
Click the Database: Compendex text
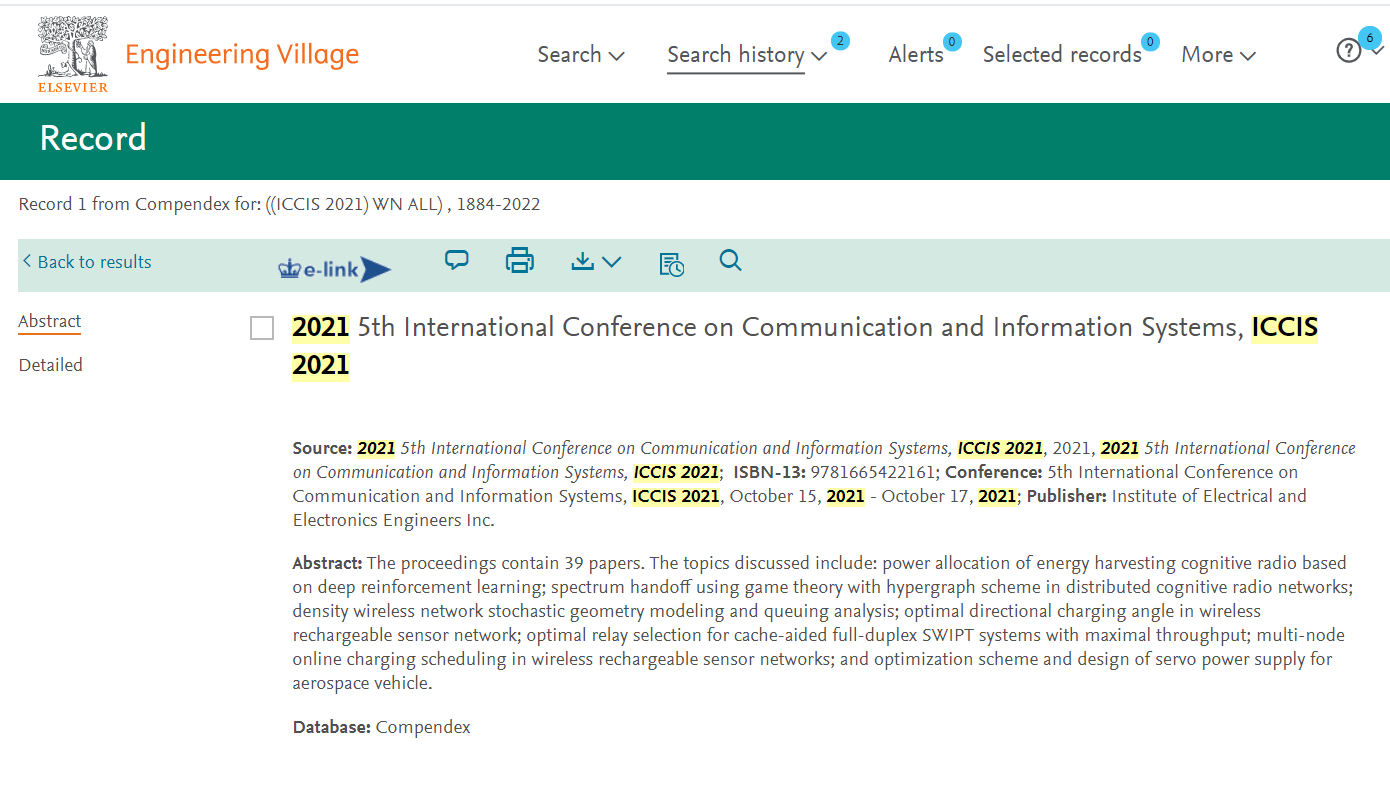click(381, 727)
